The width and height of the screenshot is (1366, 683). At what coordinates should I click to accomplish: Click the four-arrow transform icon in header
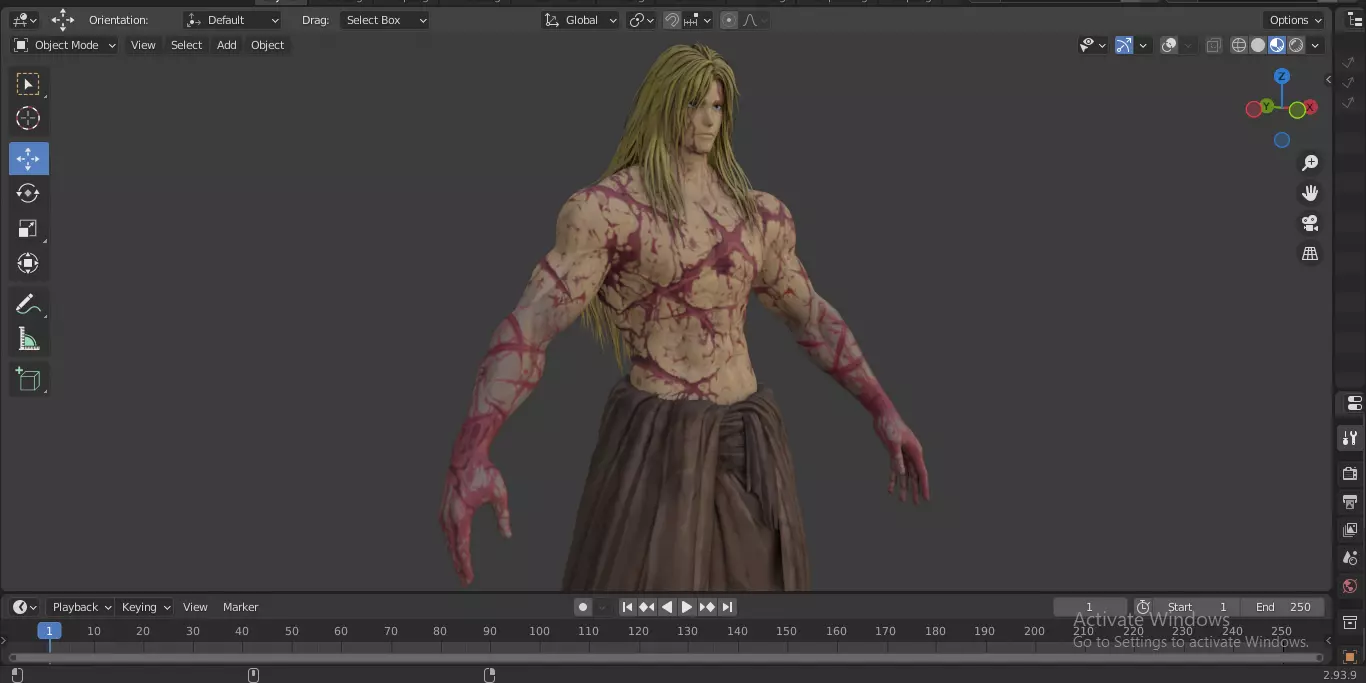click(63, 20)
